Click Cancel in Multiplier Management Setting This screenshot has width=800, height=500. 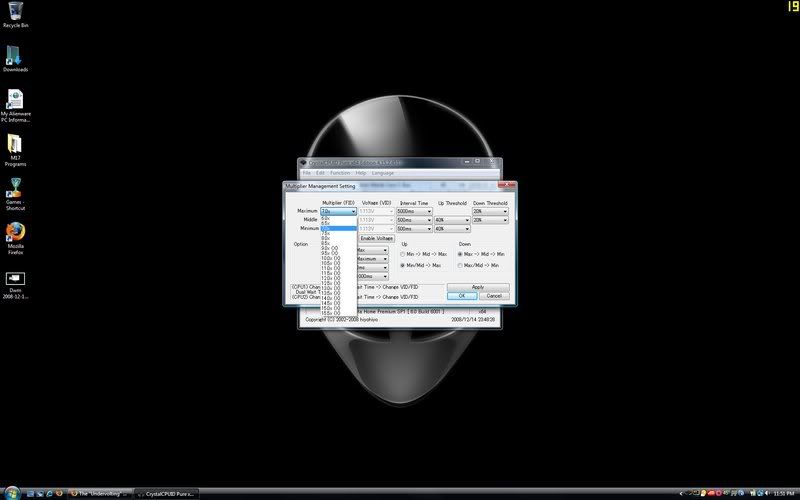point(494,296)
